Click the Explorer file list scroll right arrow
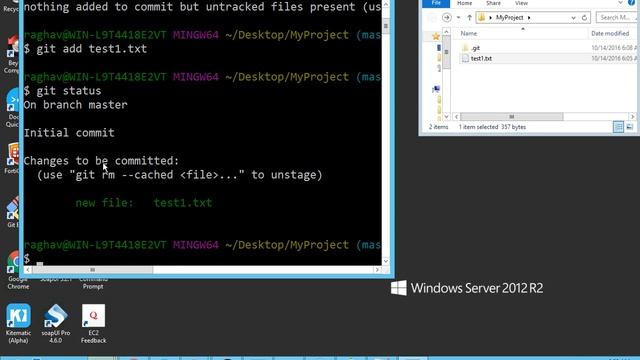Screen dimensions: 640x360 (x=632, y=117)
